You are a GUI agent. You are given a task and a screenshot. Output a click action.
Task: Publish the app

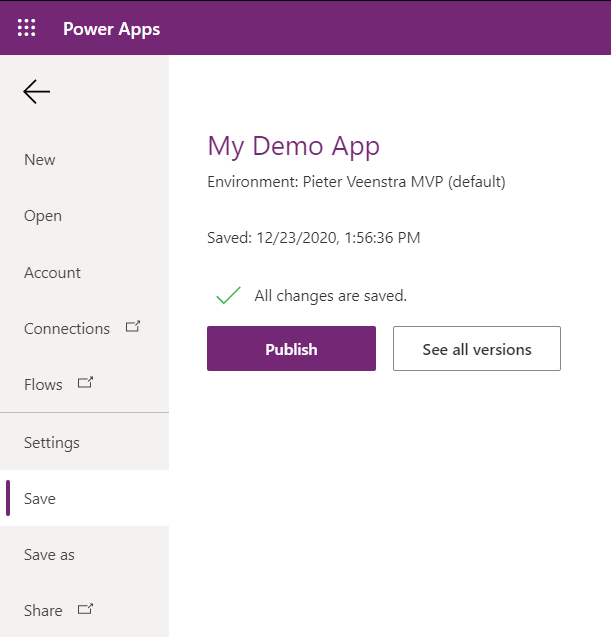click(291, 349)
